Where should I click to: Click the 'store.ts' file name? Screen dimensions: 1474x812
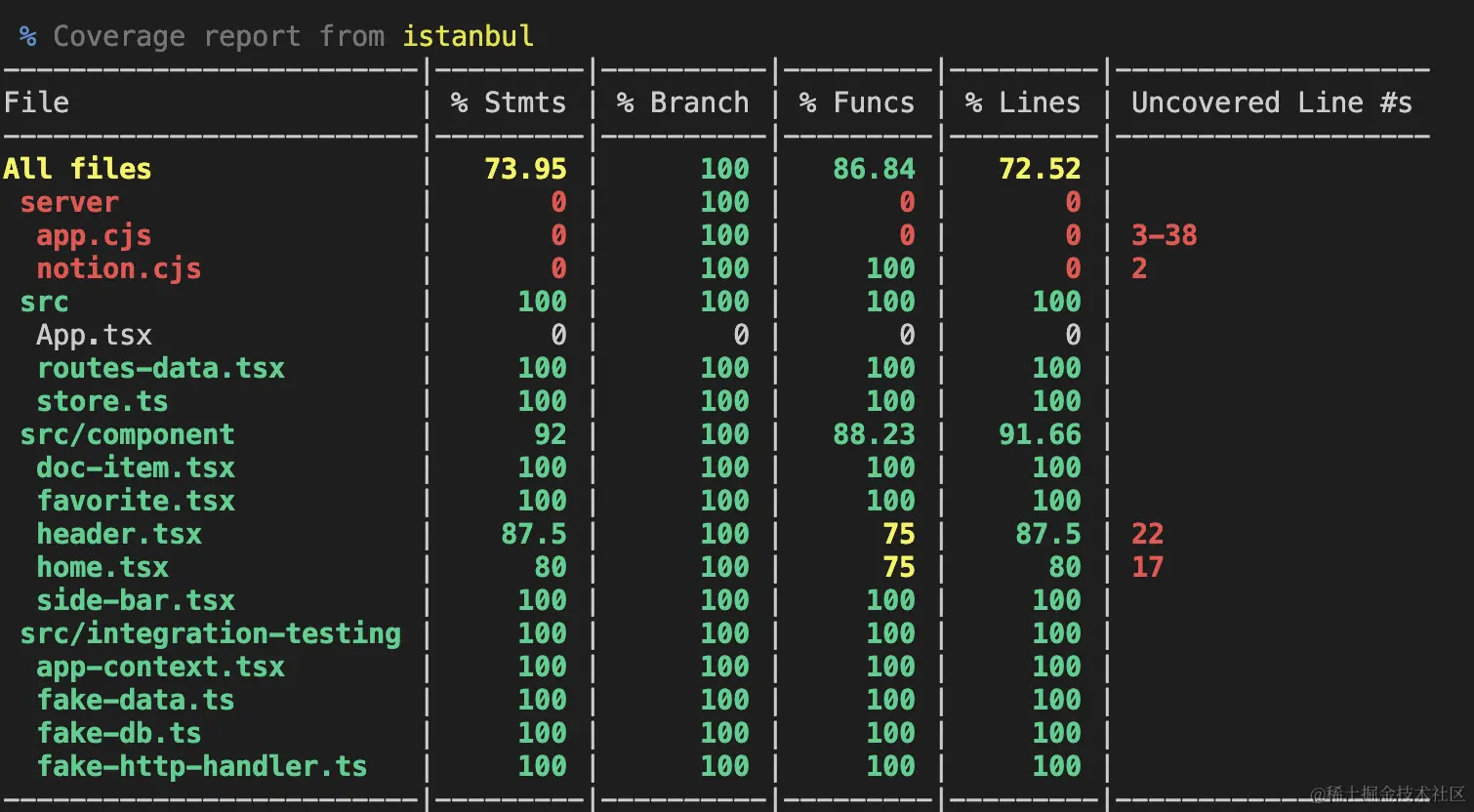pos(102,401)
